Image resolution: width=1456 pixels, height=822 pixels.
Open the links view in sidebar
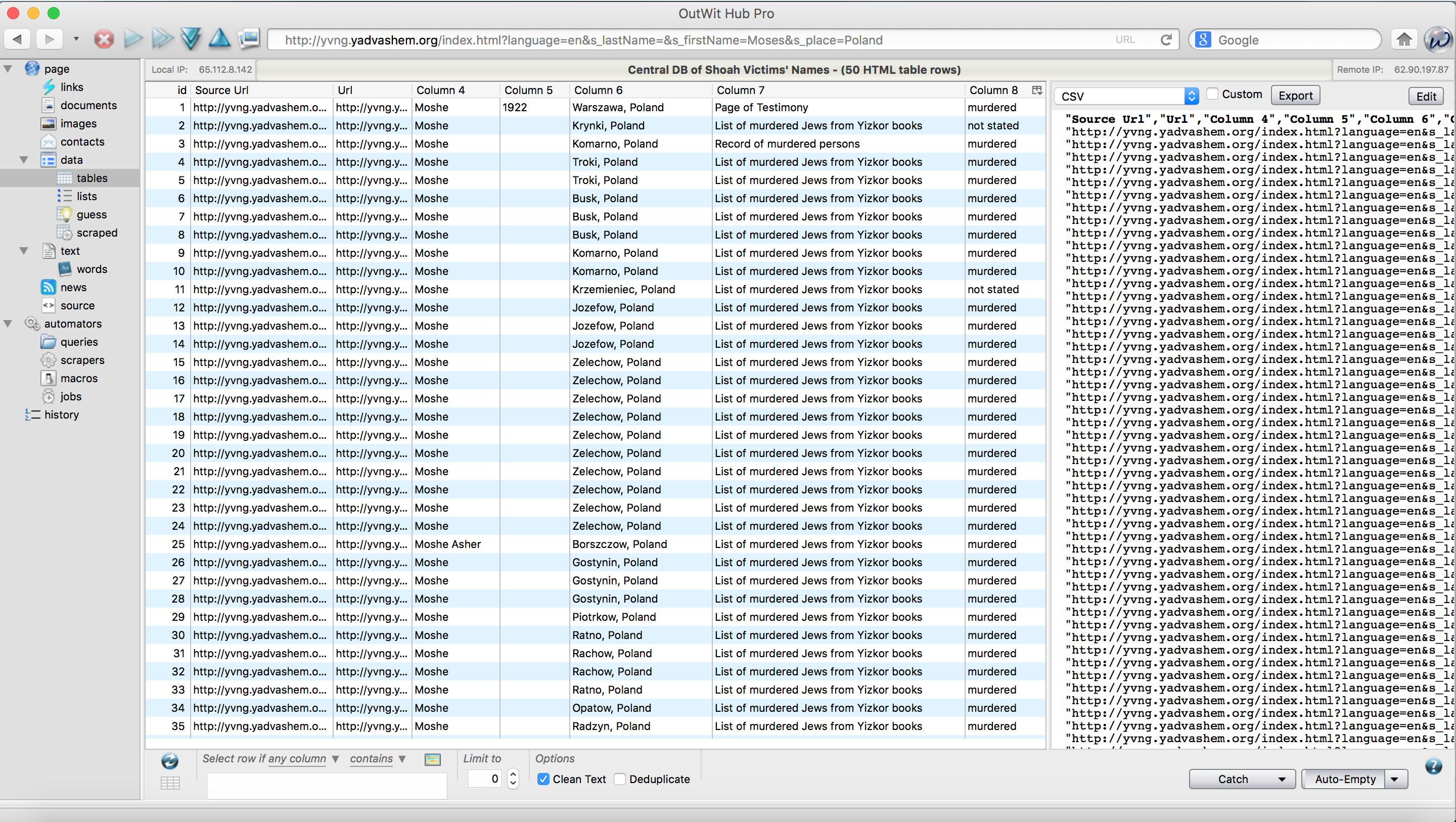click(x=71, y=87)
